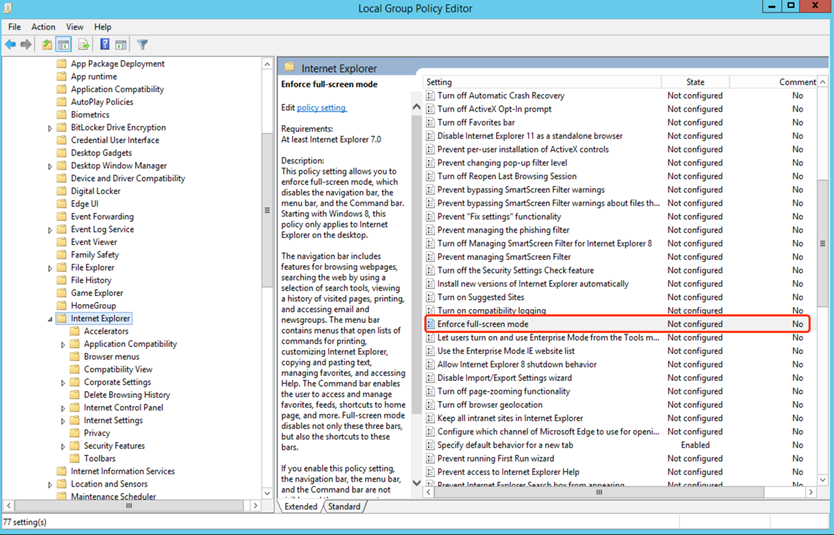This screenshot has width=834, height=535.
Task: Click the Export List toolbar icon
Action: [84, 45]
